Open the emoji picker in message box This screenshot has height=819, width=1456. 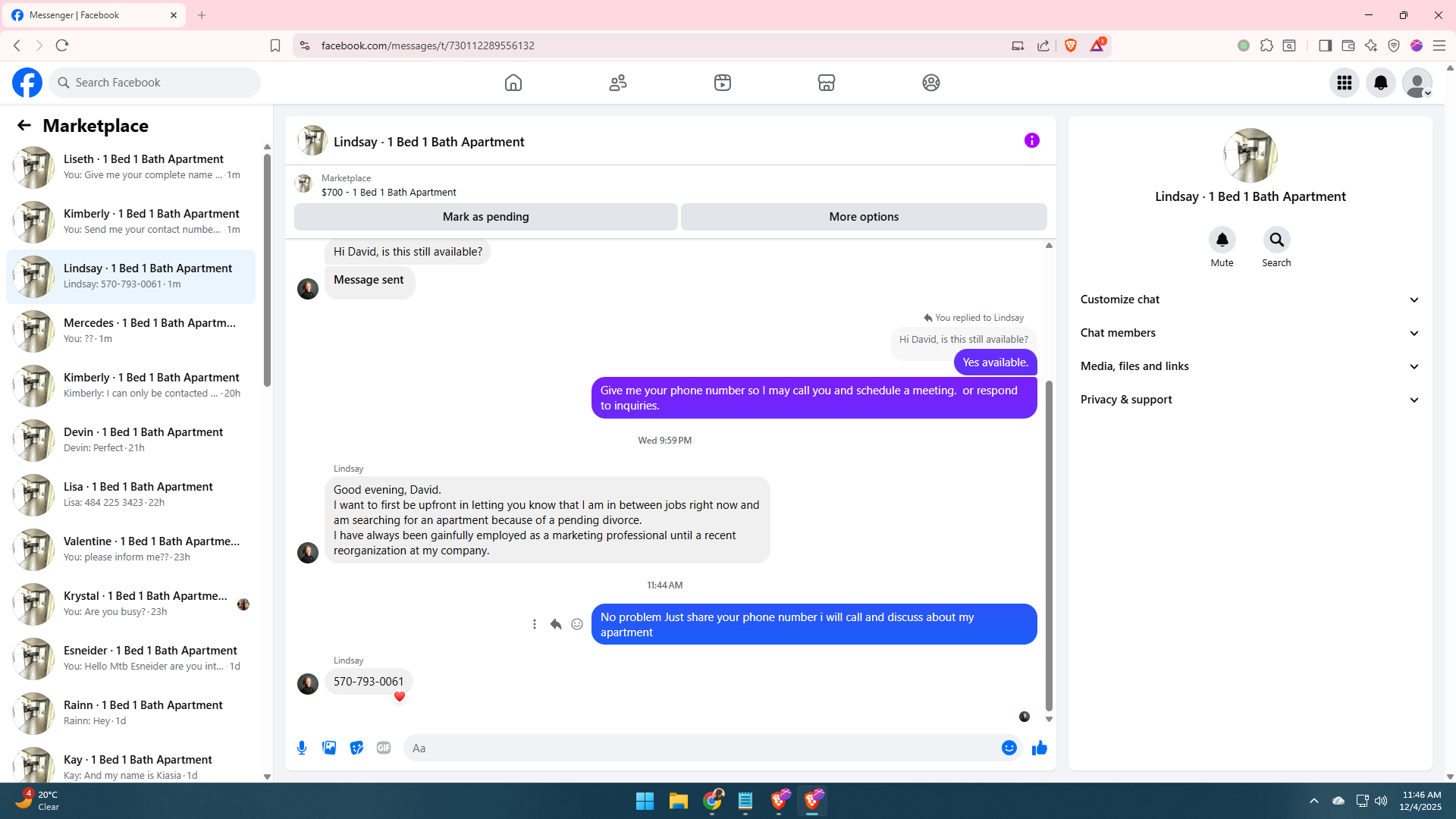point(1009,748)
